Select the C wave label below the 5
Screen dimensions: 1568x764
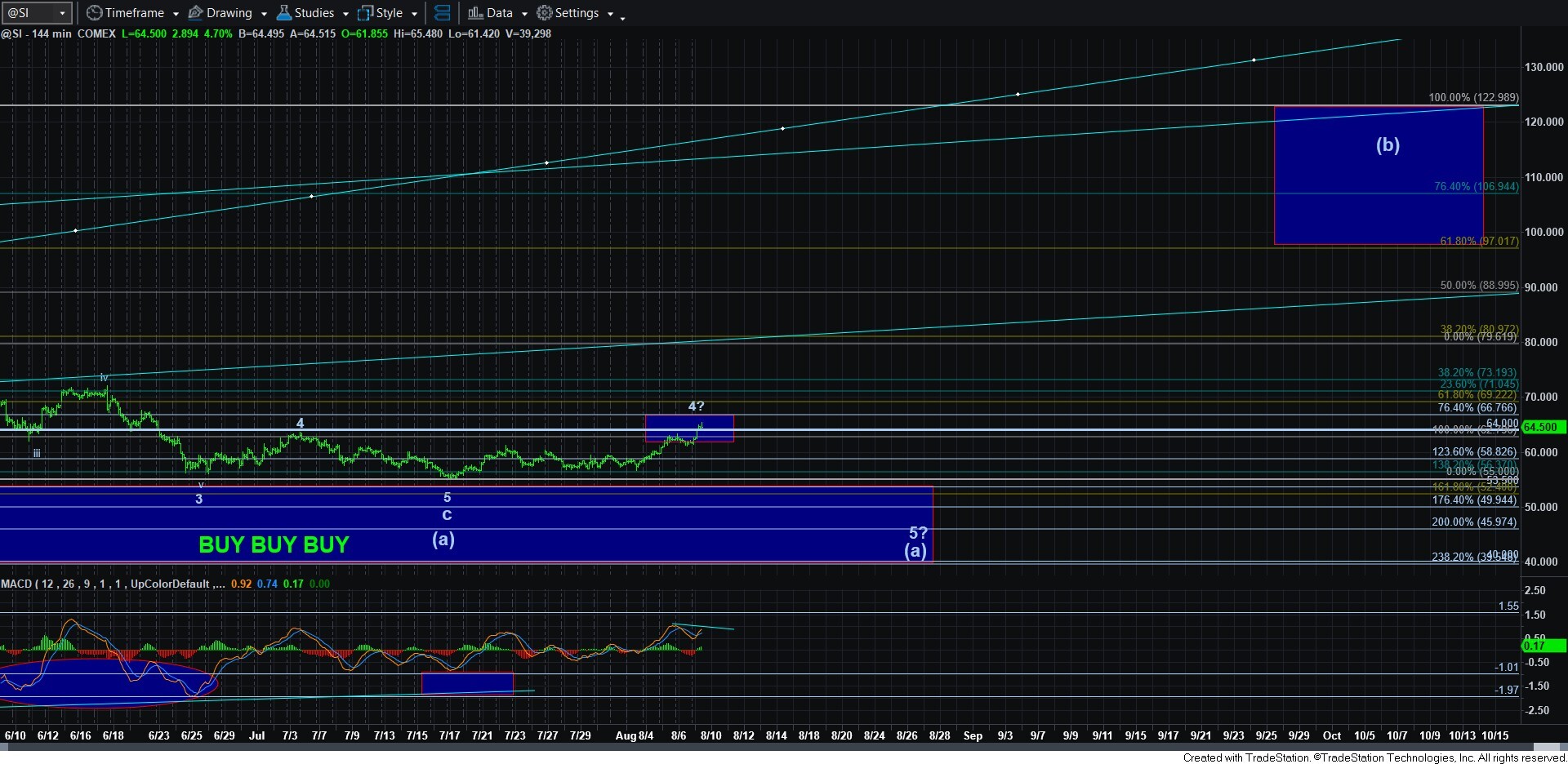tap(447, 515)
